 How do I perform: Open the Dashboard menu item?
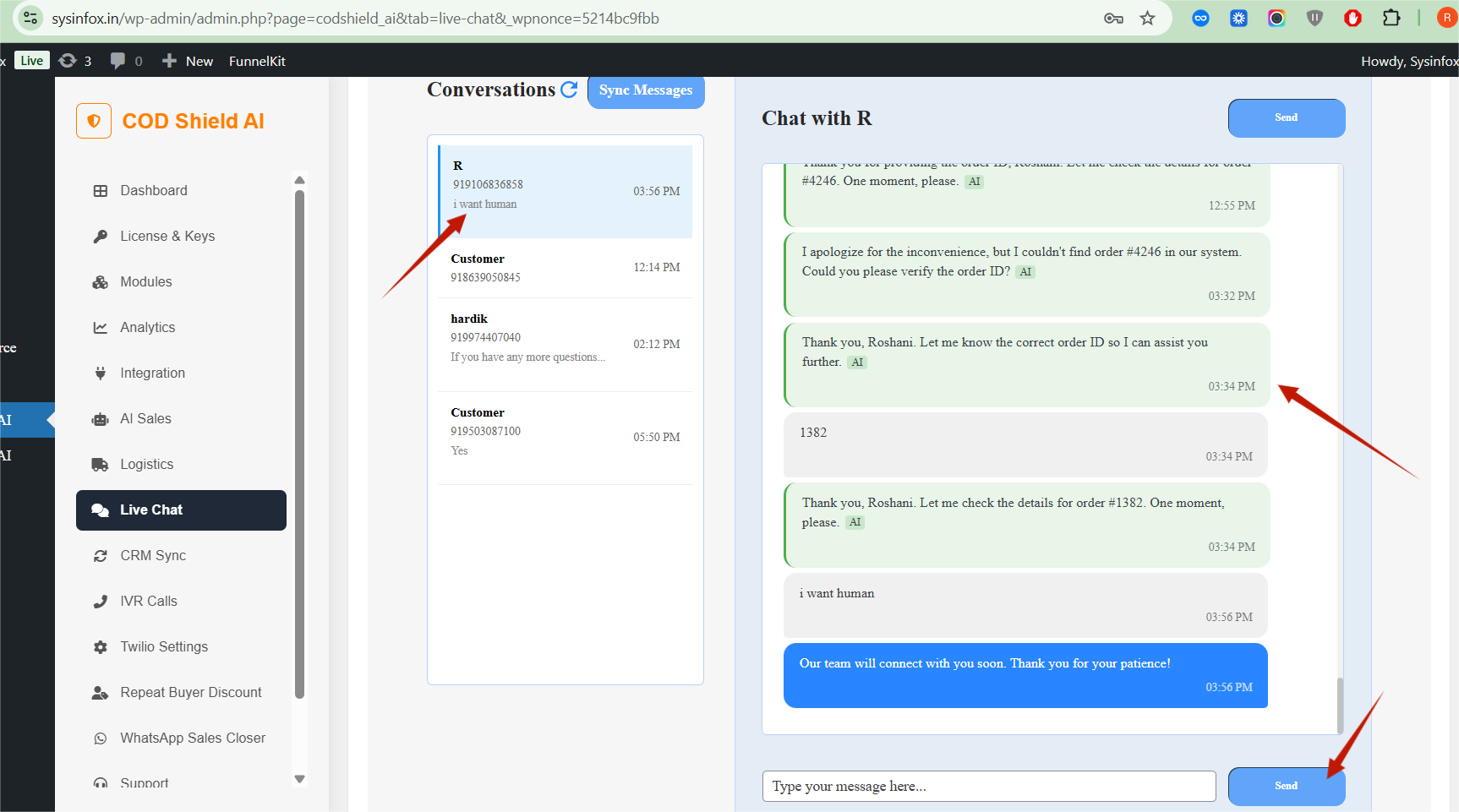point(153,191)
